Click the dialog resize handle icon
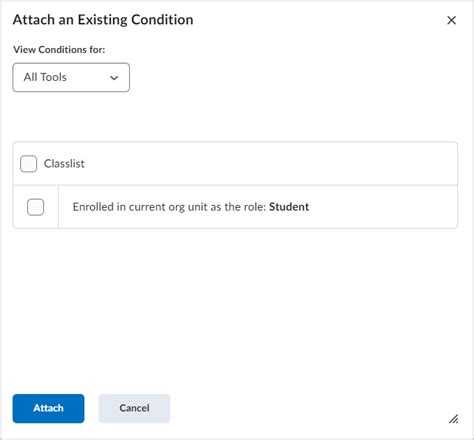Viewport: 474px width, 440px height. coord(453,419)
